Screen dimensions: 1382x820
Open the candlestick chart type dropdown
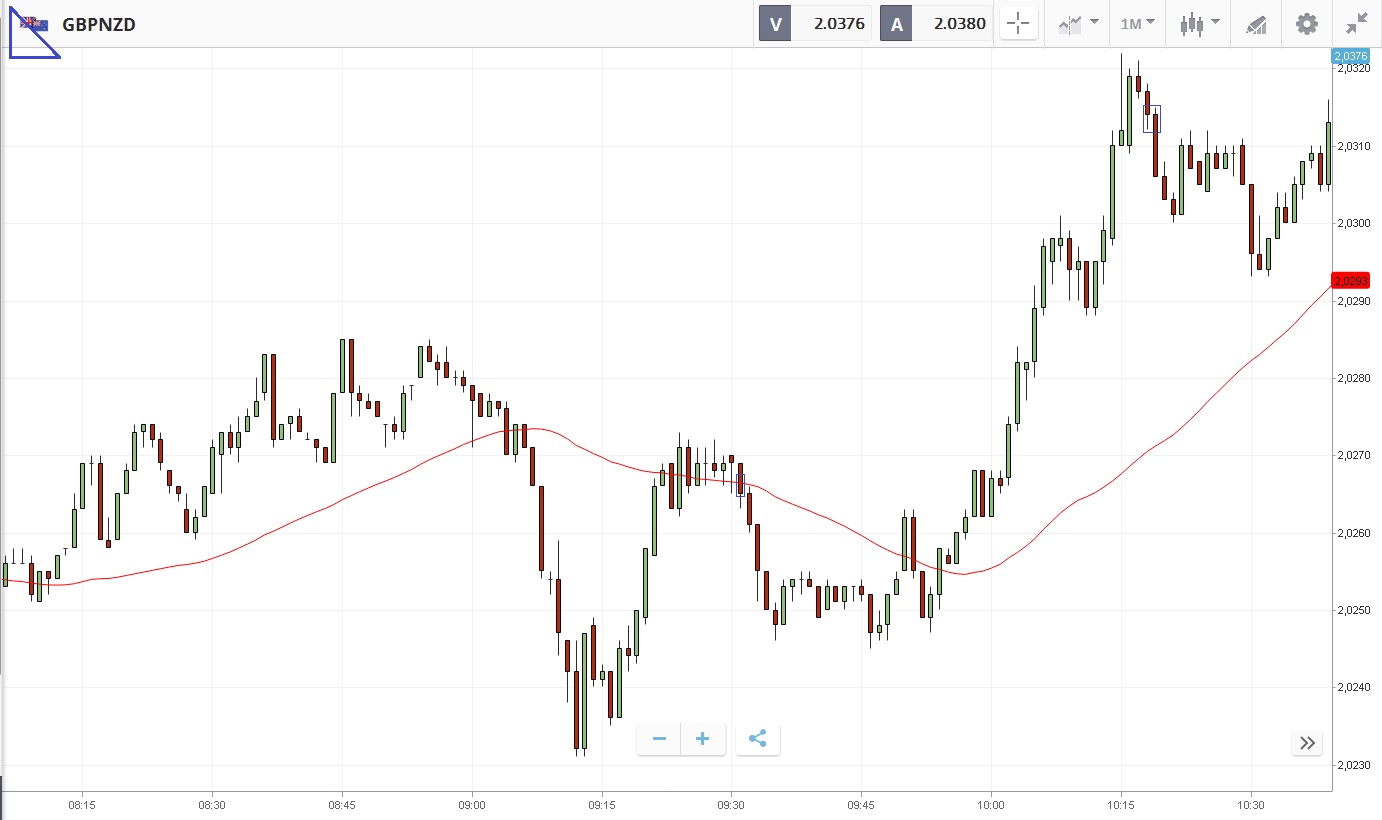point(1199,24)
